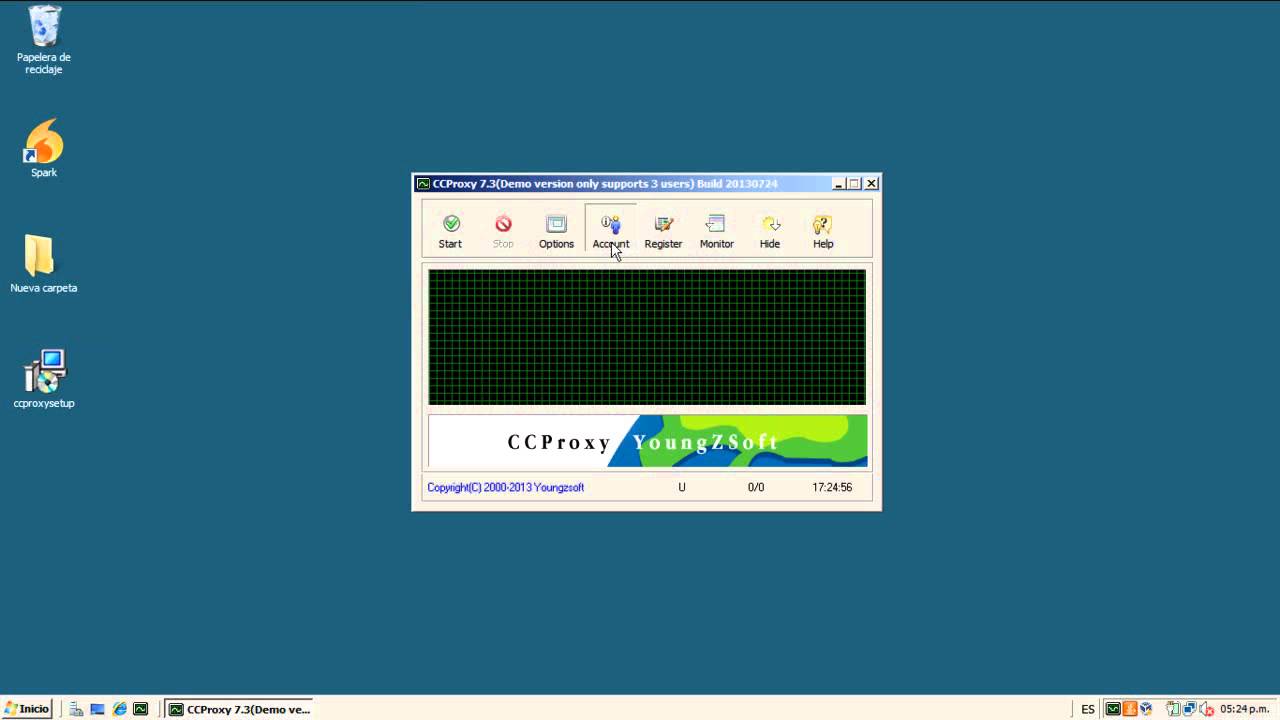Launch Server Manager from quick launch
This screenshot has width=1280, height=720.
pos(76,709)
